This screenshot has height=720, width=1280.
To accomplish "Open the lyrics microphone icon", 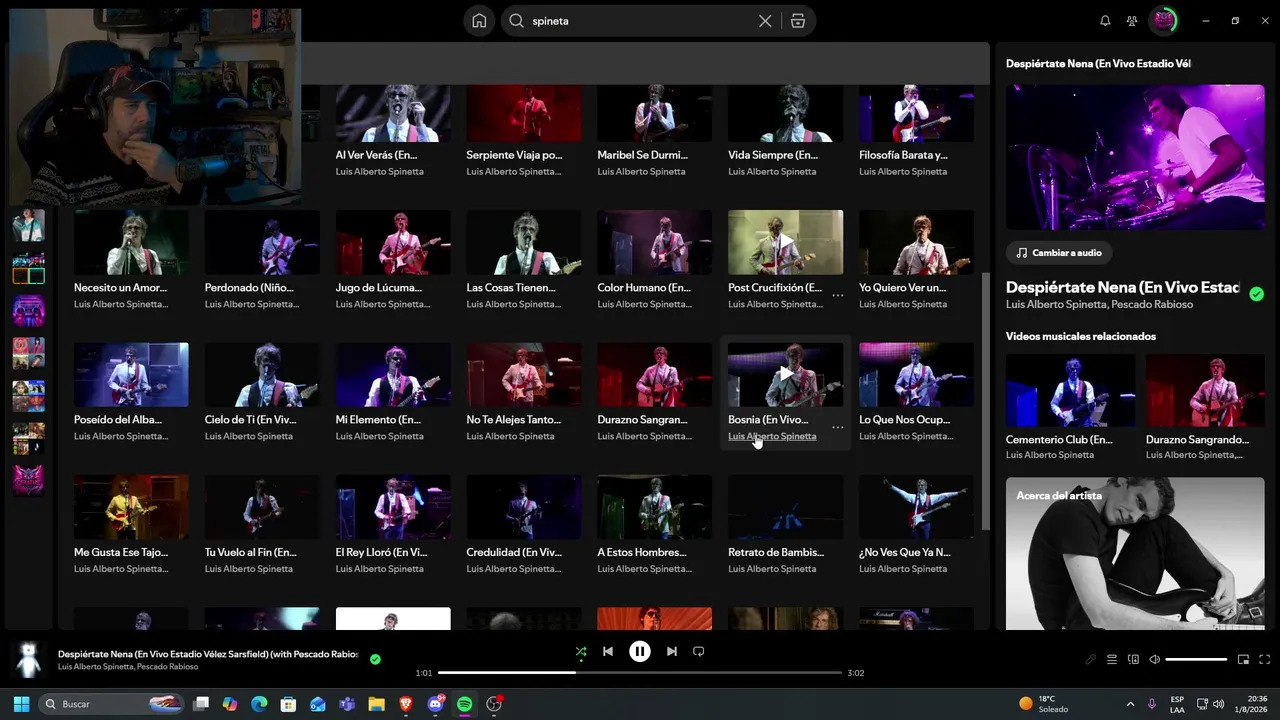I will [1091, 660].
